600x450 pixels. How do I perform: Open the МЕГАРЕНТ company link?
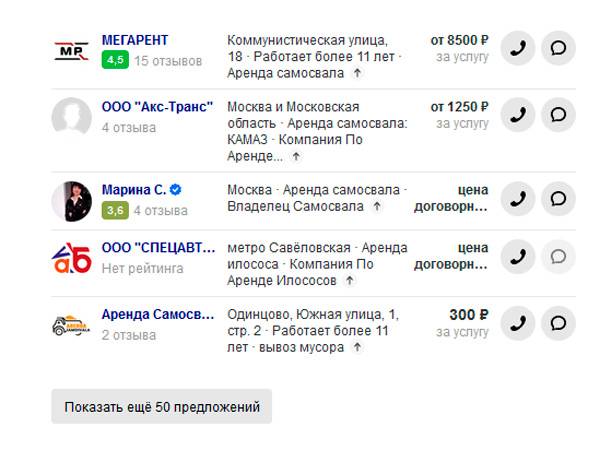pos(136,41)
